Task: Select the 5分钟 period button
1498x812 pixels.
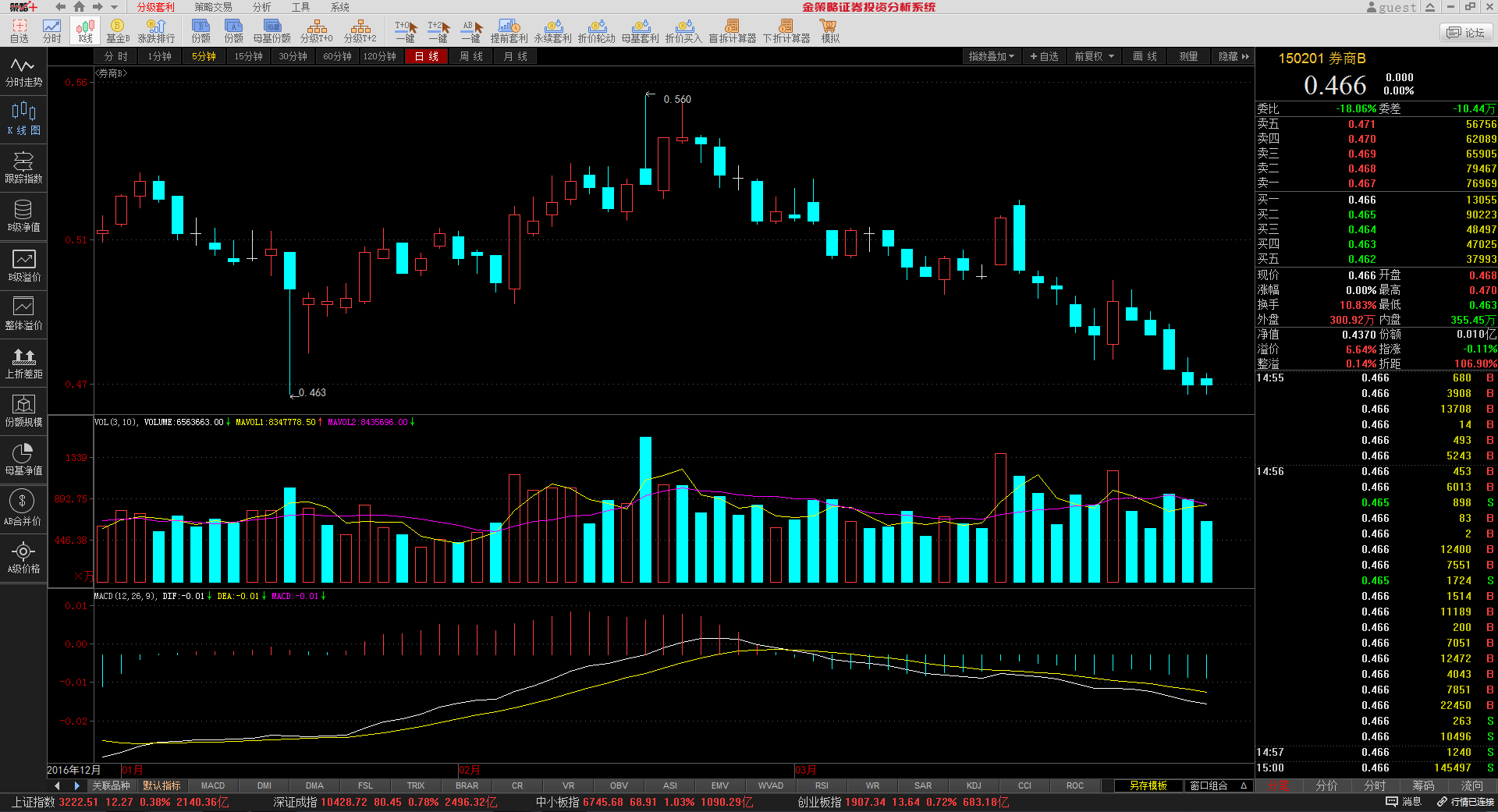Action: 204,56
